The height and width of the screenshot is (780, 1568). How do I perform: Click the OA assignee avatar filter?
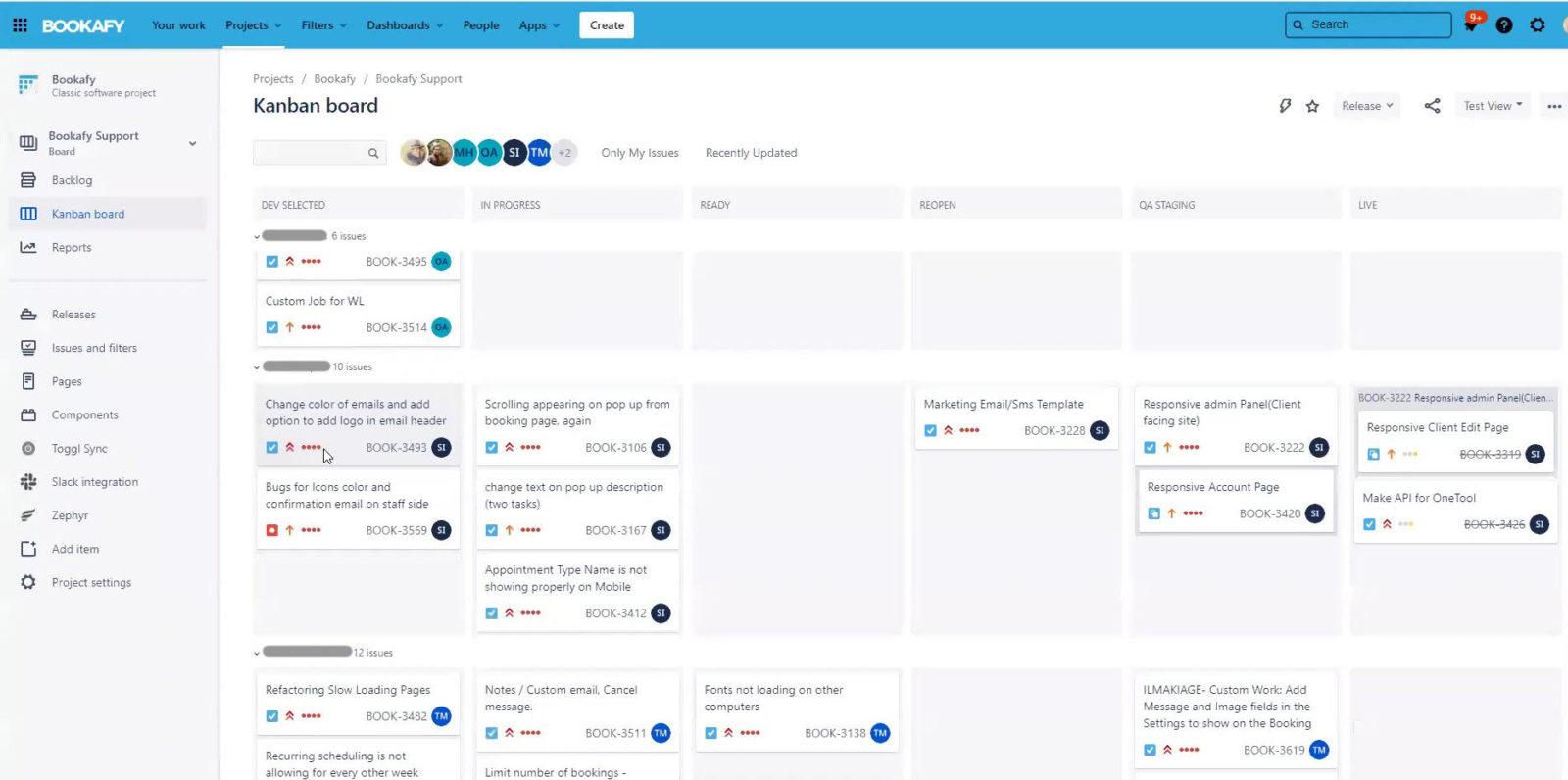tap(489, 153)
